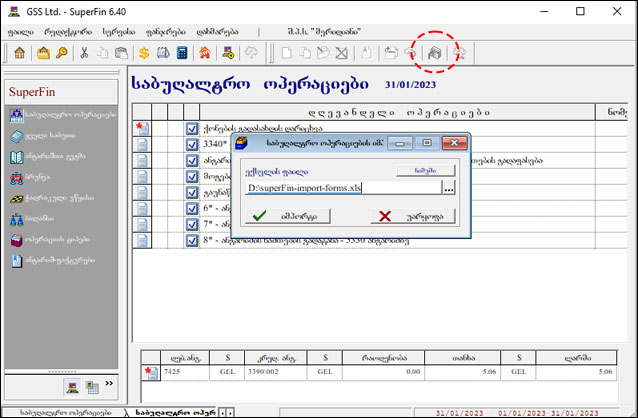Click starred document icon of ქონების row
The width and height of the screenshot is (638, 418).
pyautogui.click(x=142, y=129)
